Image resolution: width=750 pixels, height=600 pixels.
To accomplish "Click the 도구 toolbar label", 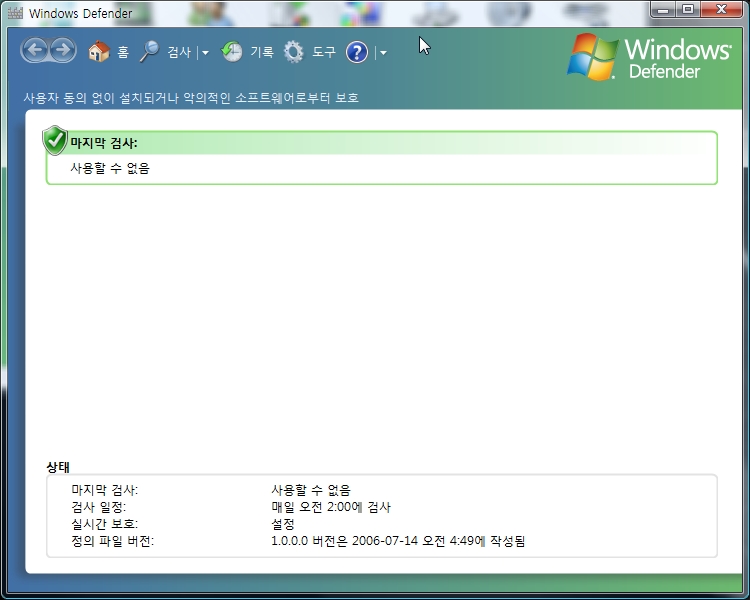I will pyautogui.click(x=324, y=52).
